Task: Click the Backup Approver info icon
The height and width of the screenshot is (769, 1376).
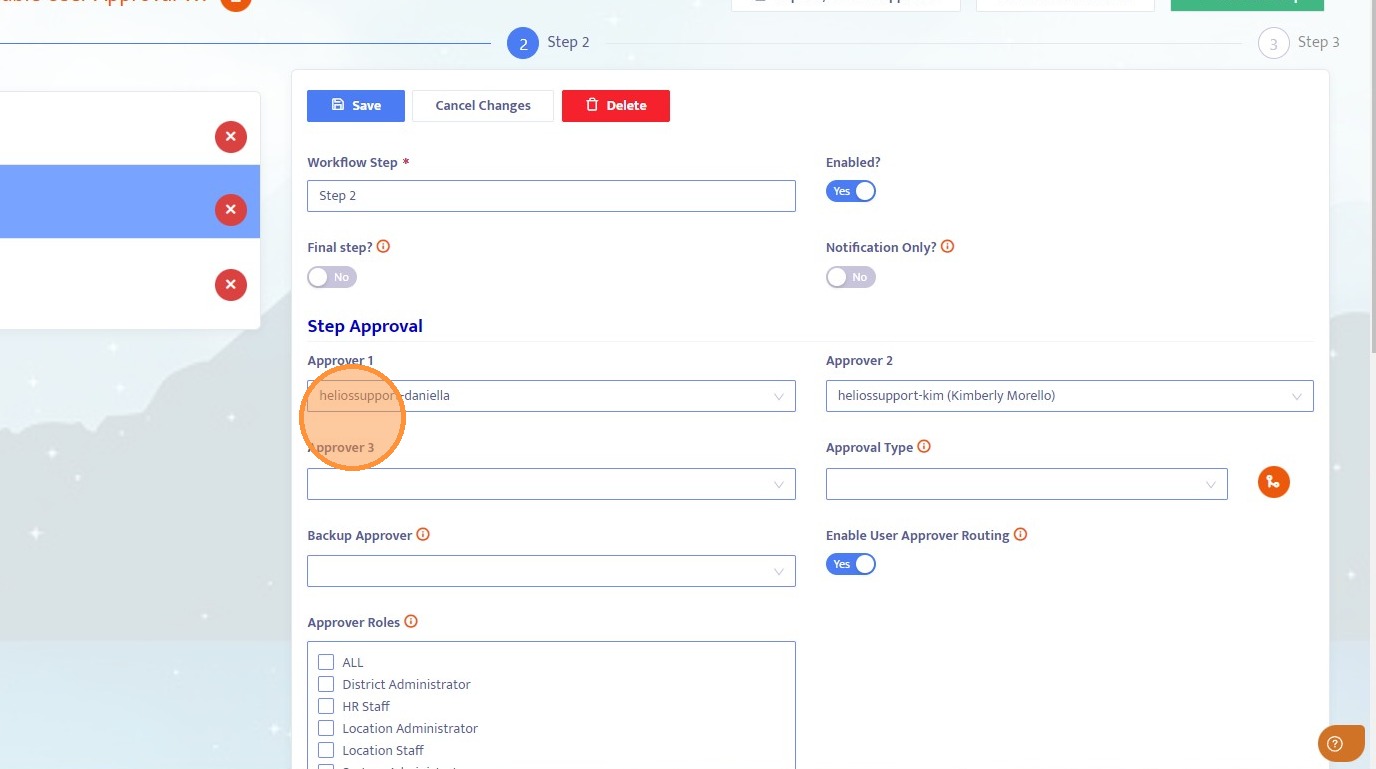Action: [423, 535]
